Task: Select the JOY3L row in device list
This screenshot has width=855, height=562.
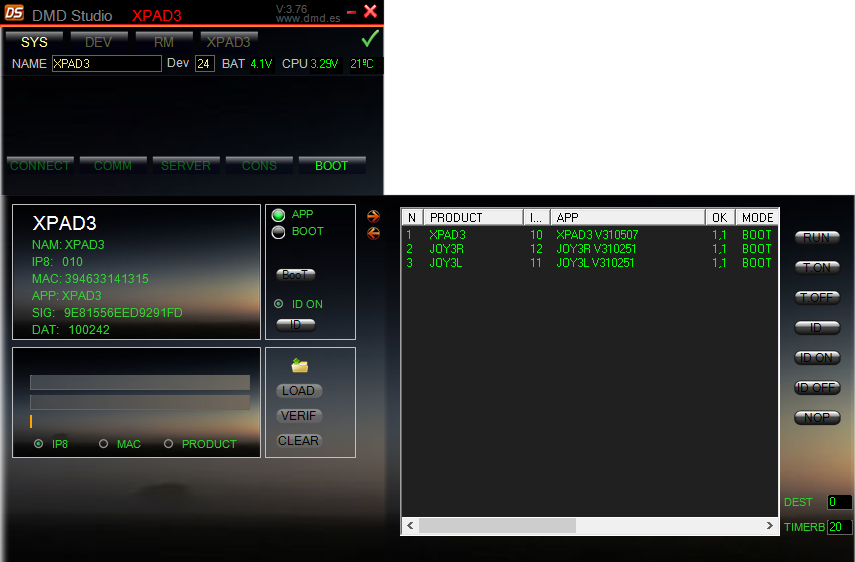Action: 589,263
